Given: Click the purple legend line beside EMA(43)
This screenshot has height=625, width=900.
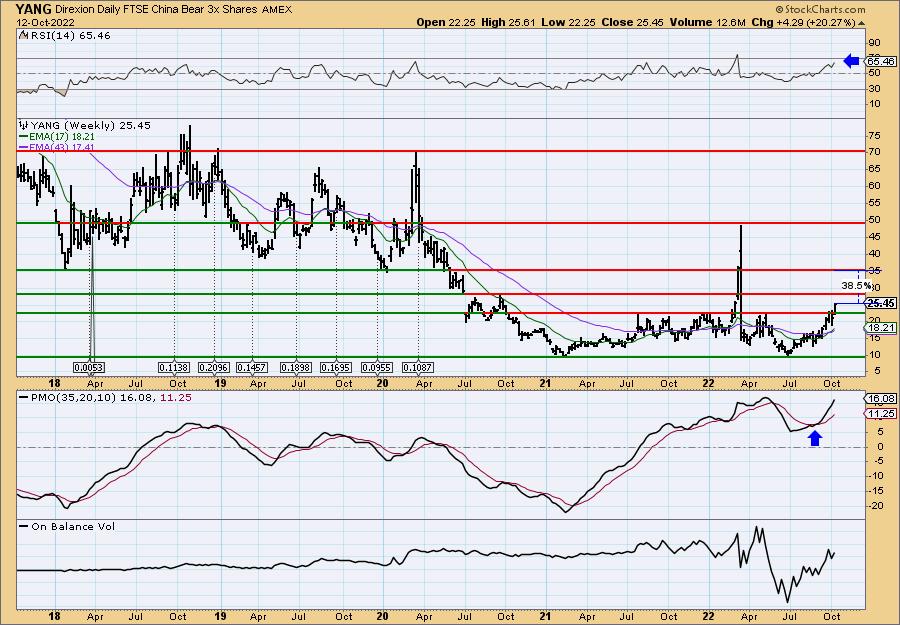Looking at the screenshot, I should [24, 147].
